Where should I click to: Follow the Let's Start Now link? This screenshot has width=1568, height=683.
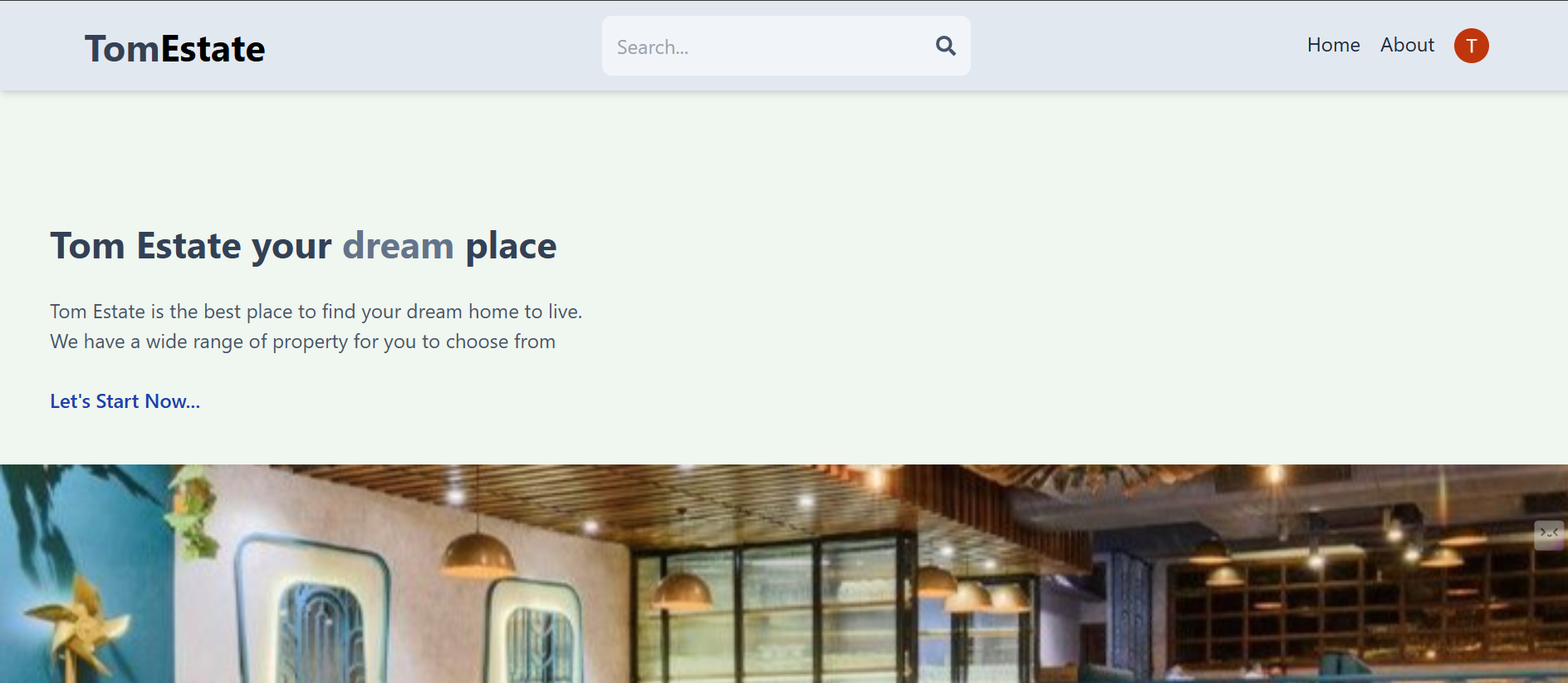(125, 401)
